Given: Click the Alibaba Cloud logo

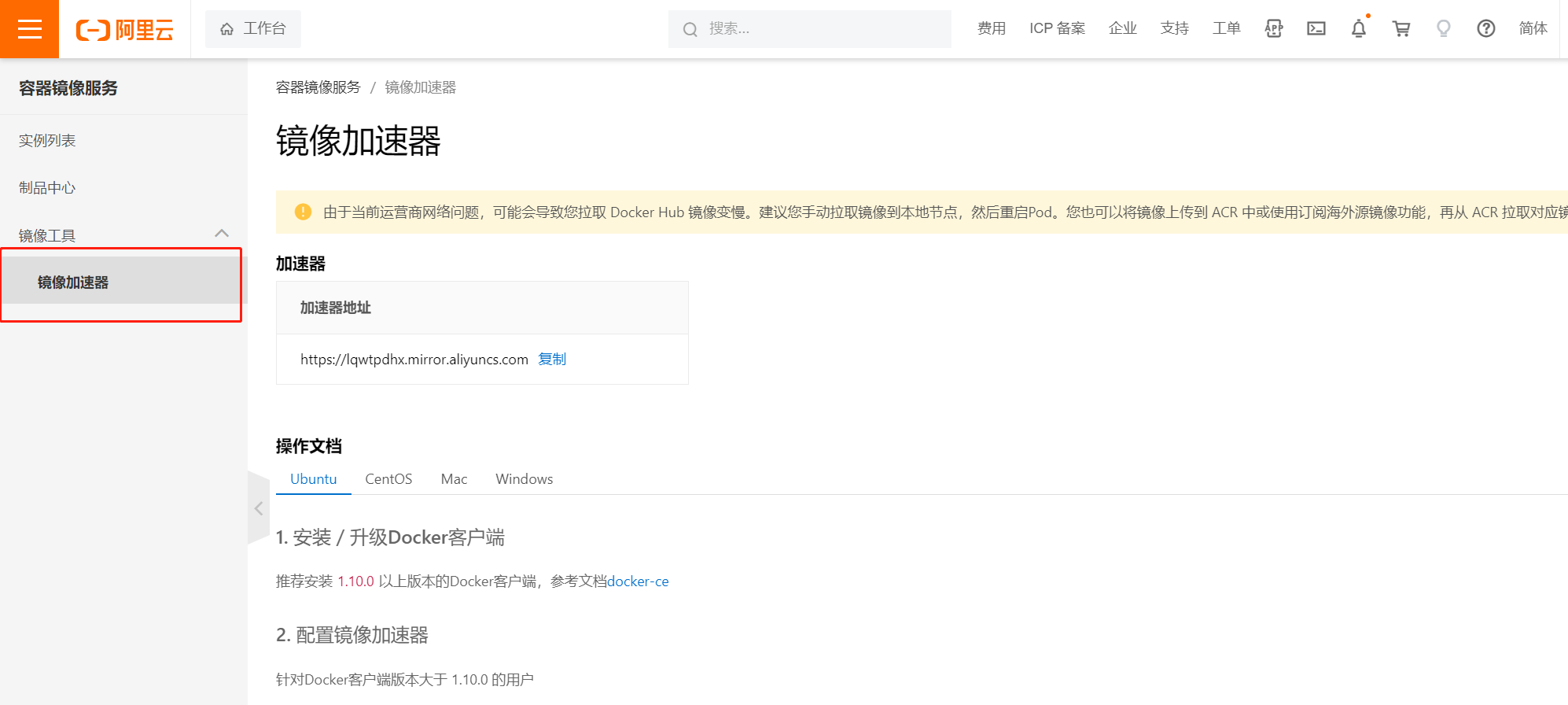Looking at the screenshot, I should click(124, 30).
